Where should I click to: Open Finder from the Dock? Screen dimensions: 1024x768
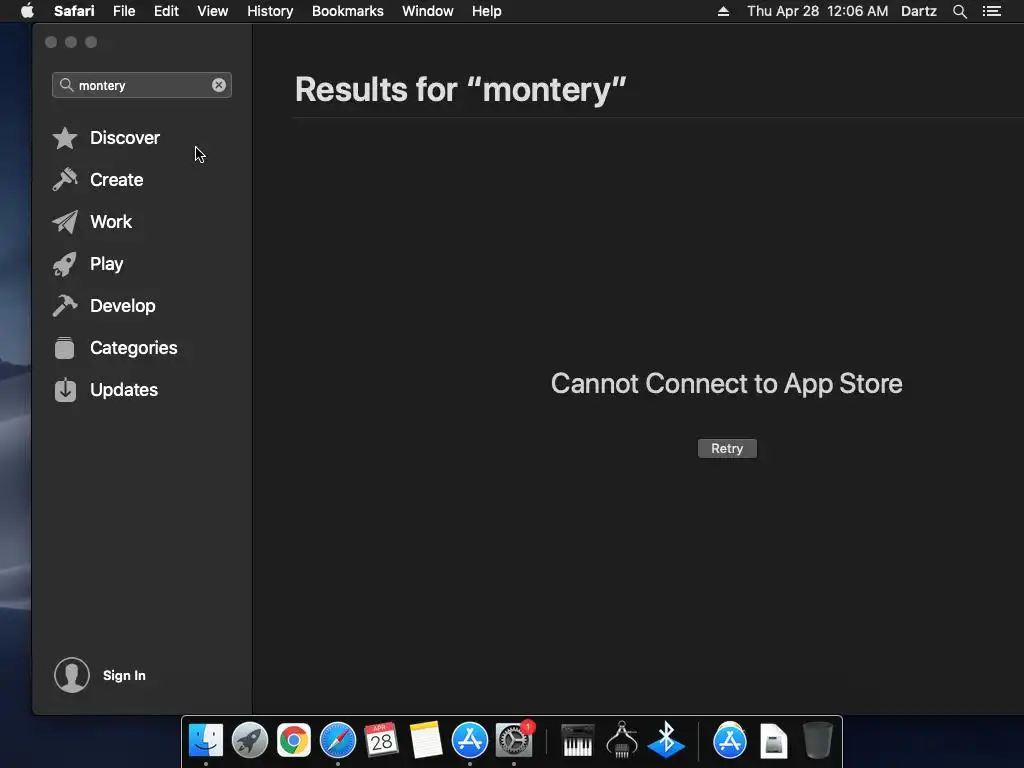pyautogui.click(x=206, y=741)
